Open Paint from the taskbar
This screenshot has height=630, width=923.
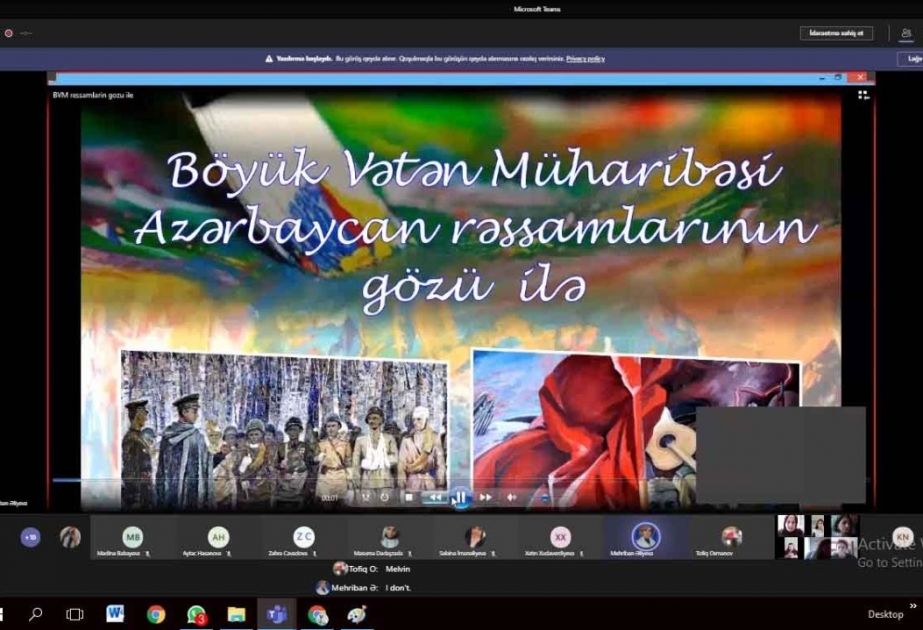(x=356, y=615)
